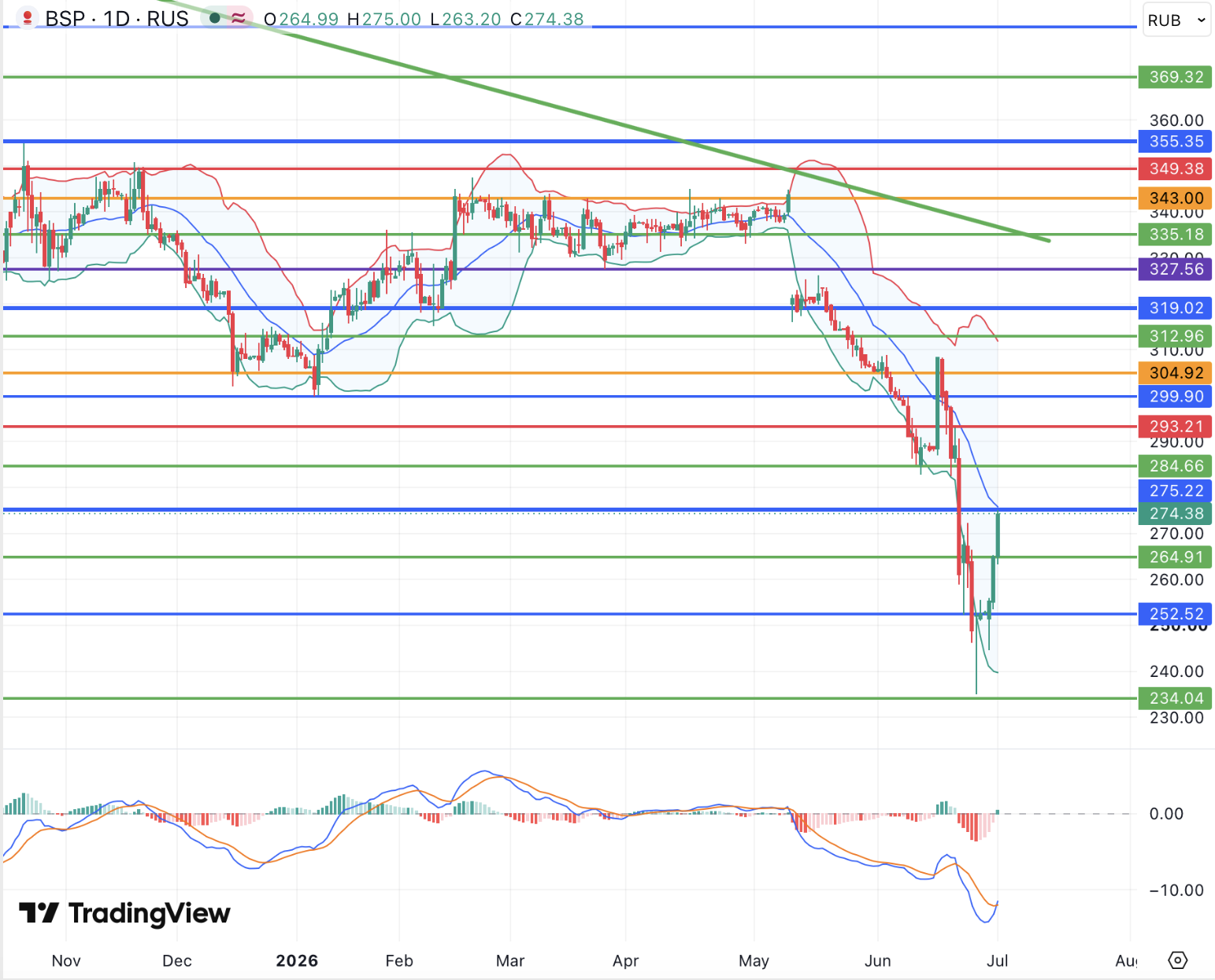Viewport: 1215px width, 980px height.
Task: Click the closing price C274.38 value
Action: pos(547,19)
